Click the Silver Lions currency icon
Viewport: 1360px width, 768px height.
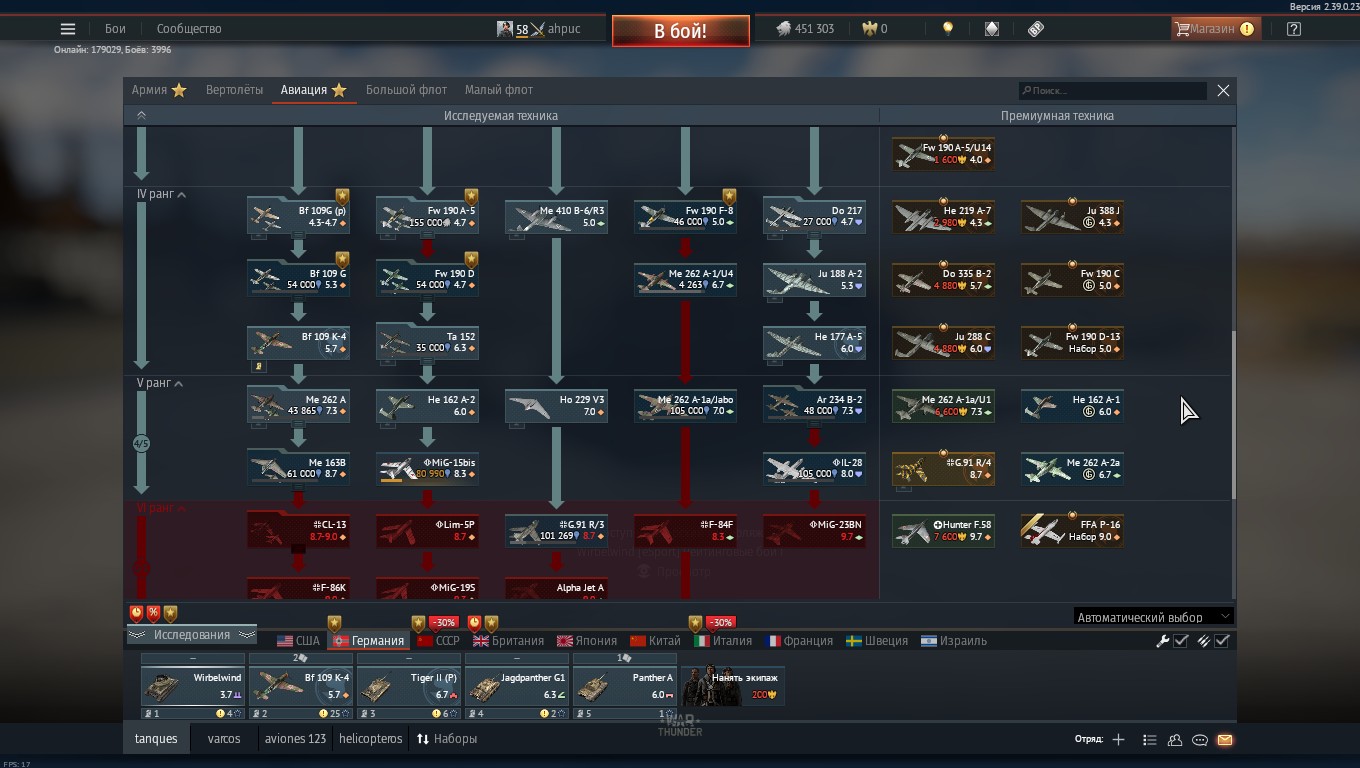point(783,29)
